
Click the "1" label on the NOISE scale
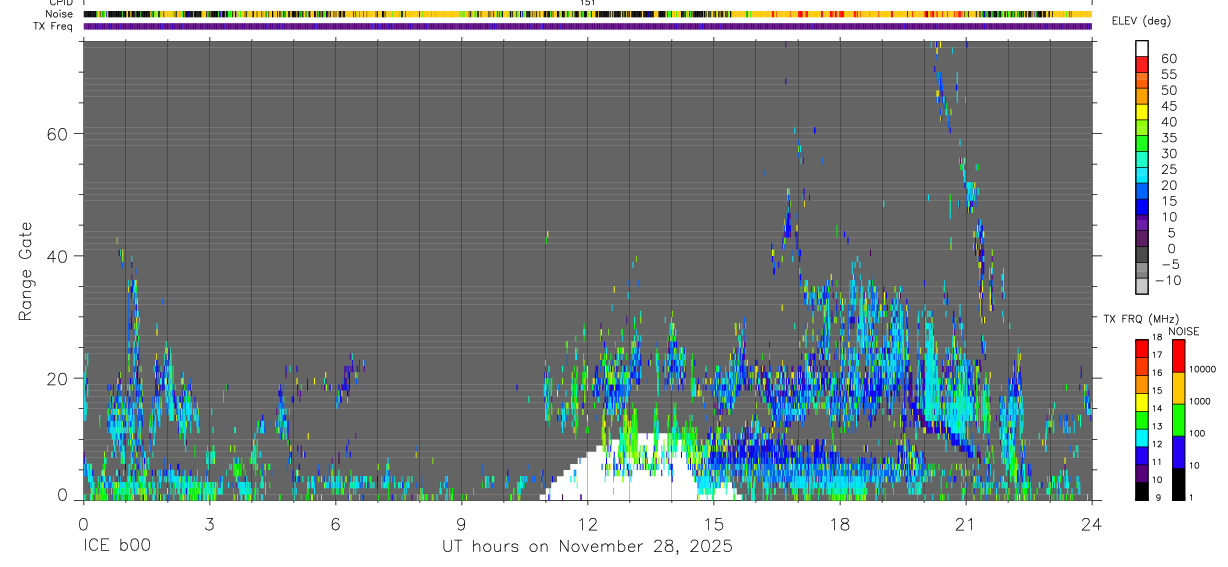[x=1190, y=497]
